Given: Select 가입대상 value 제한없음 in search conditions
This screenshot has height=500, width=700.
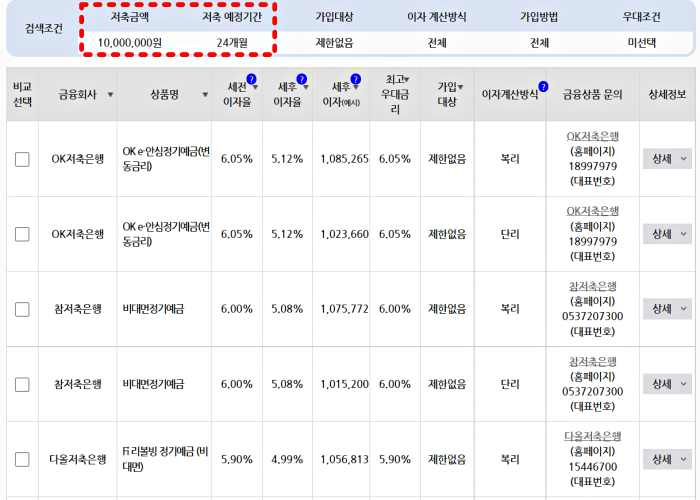Looking at the screenshot, I should coord(334,43).
